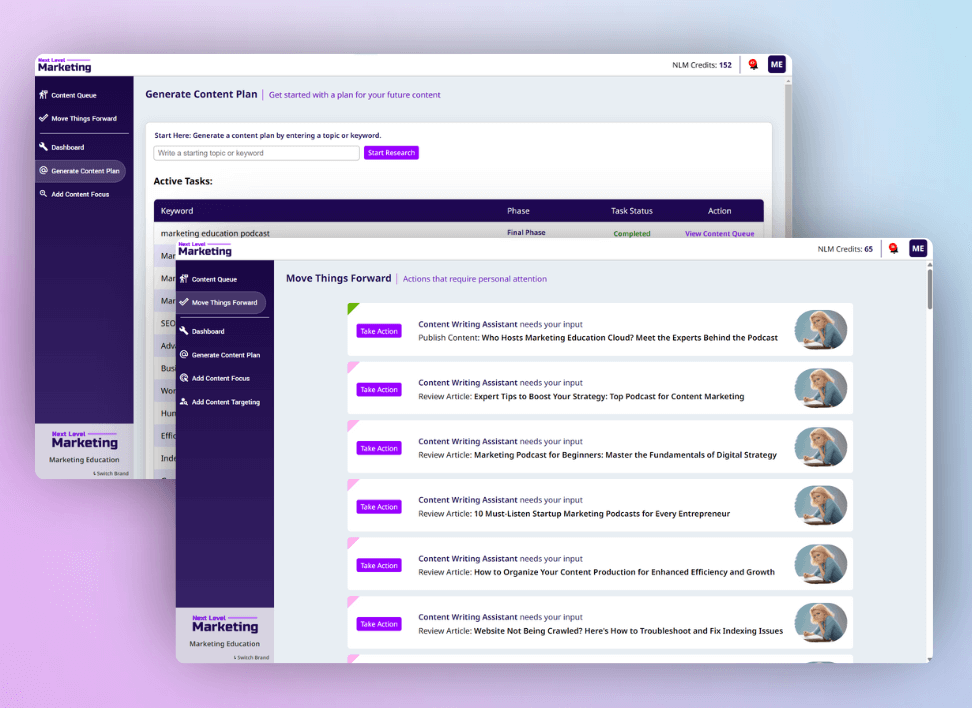Select Move Things Forward in the back window sidebar
The height and width of the screenshot is (708, 972).
pyautogui.click(x=83, y=118)
